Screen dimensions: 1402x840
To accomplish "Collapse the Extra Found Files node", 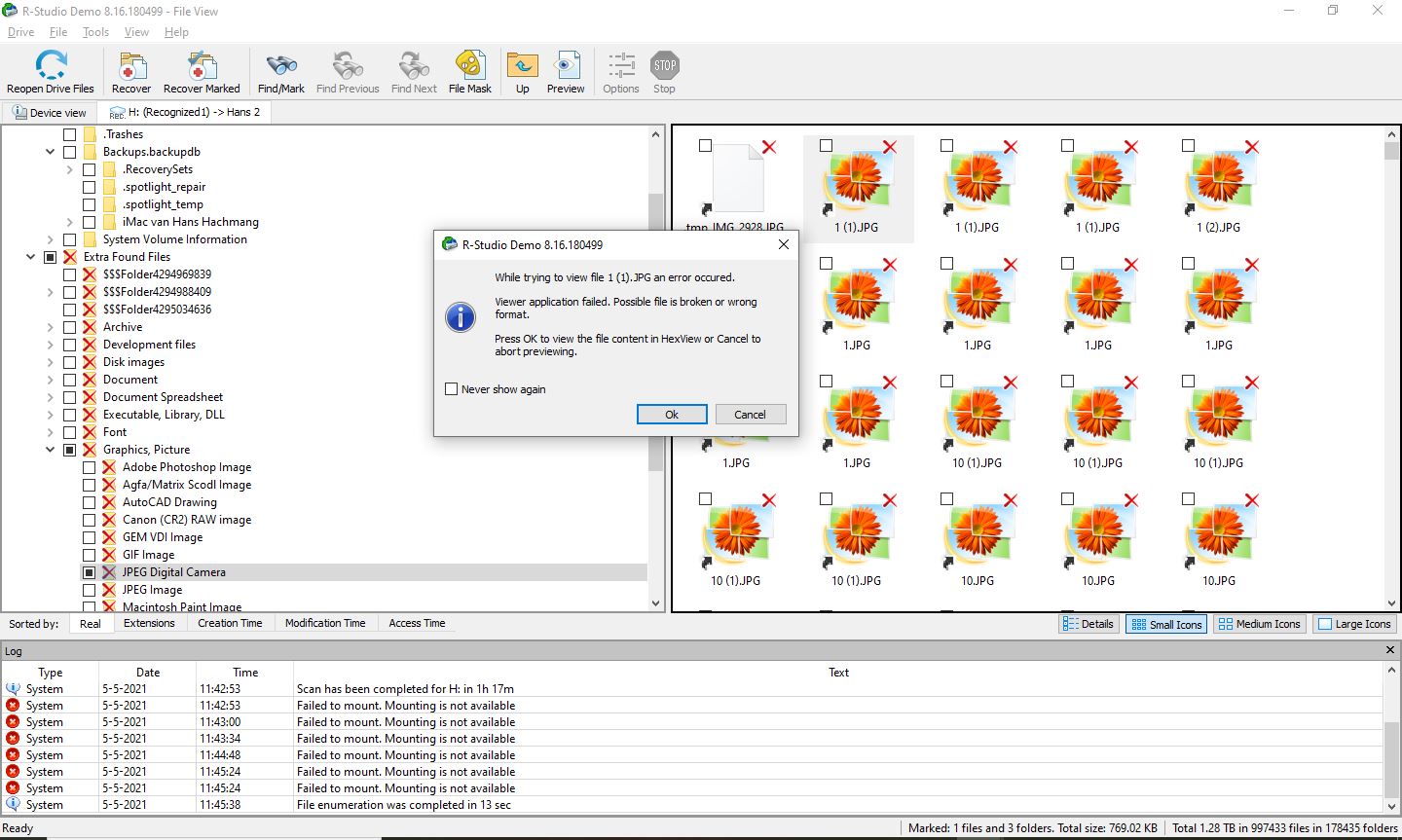I will pyautogui.click(x=31, y=257).
